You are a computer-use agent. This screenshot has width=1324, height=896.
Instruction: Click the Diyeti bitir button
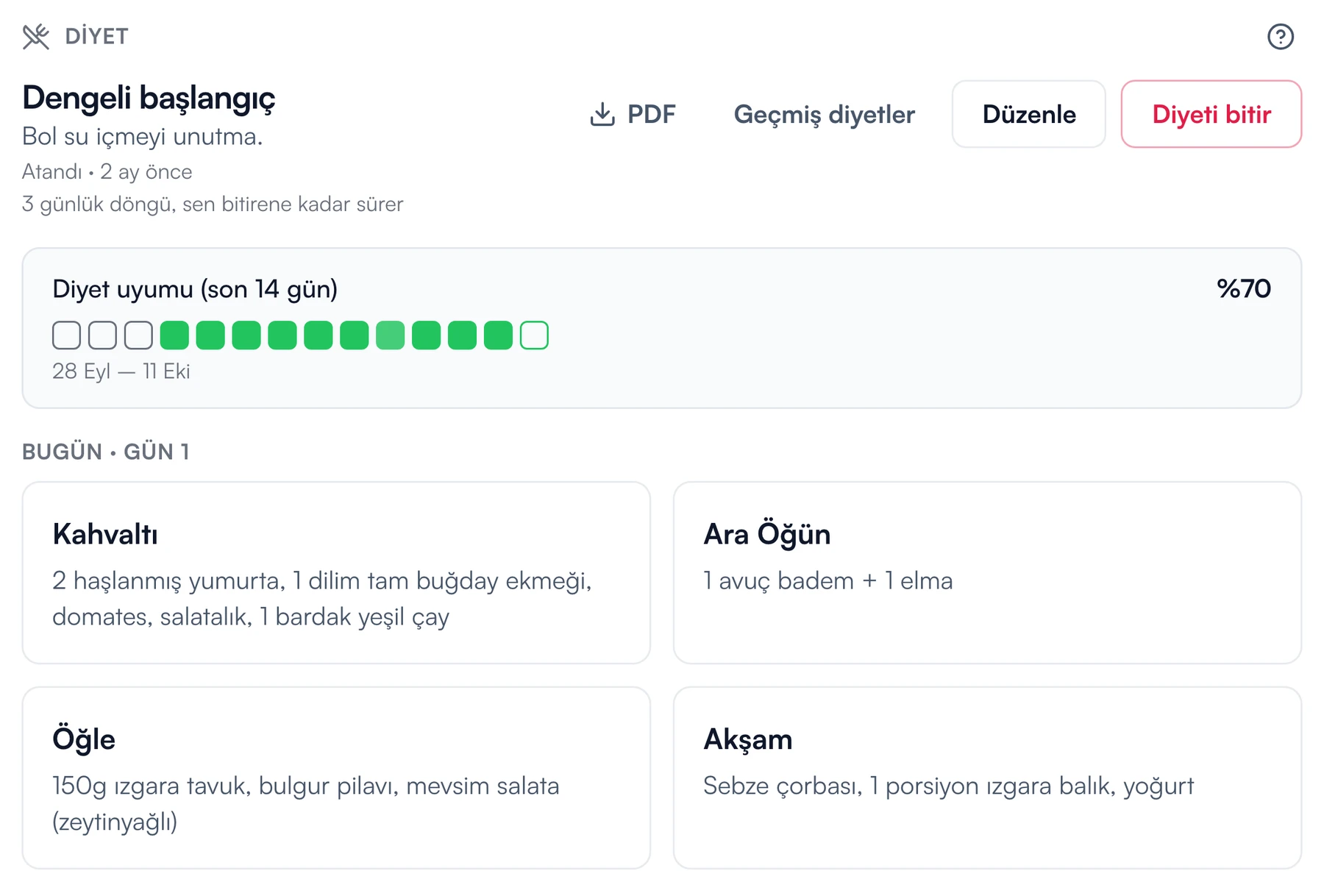(1211, 114)
